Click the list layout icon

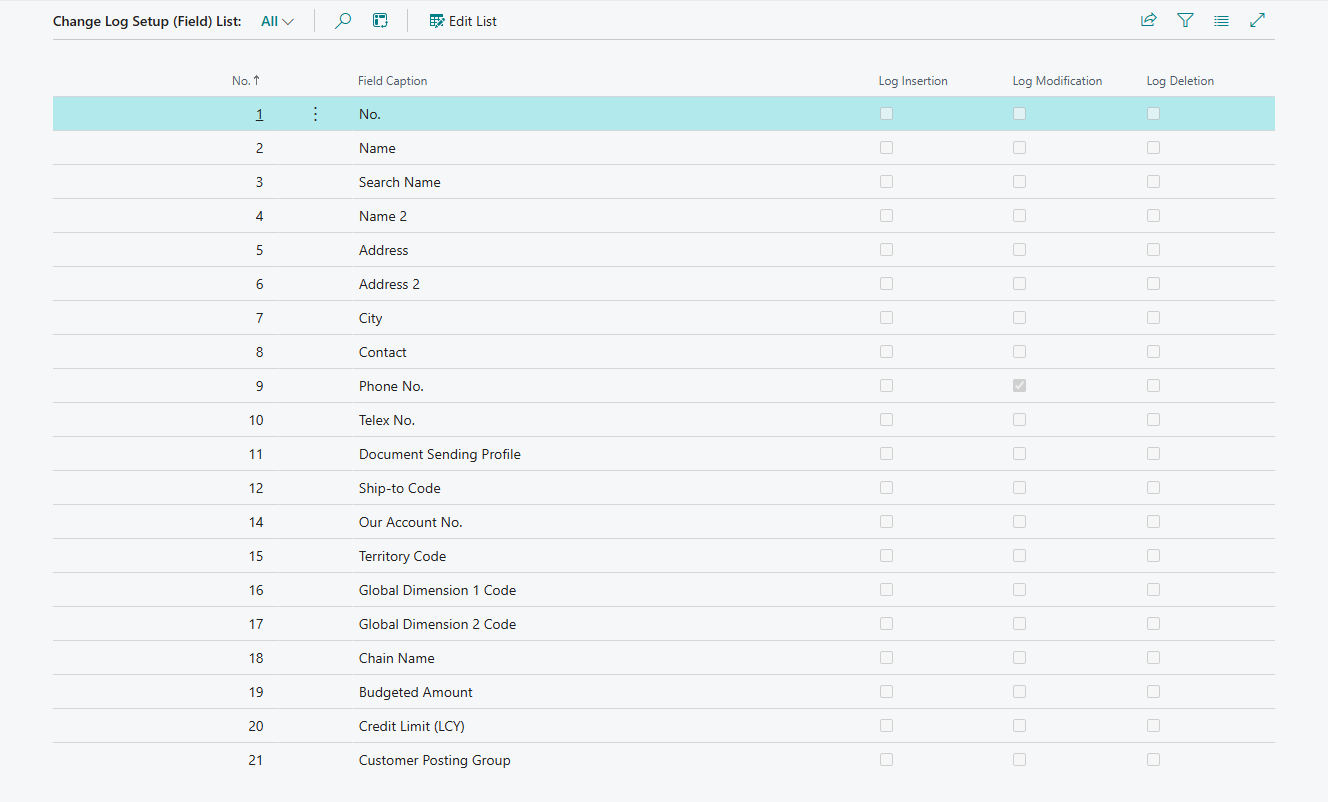(x=1221, y=20)
